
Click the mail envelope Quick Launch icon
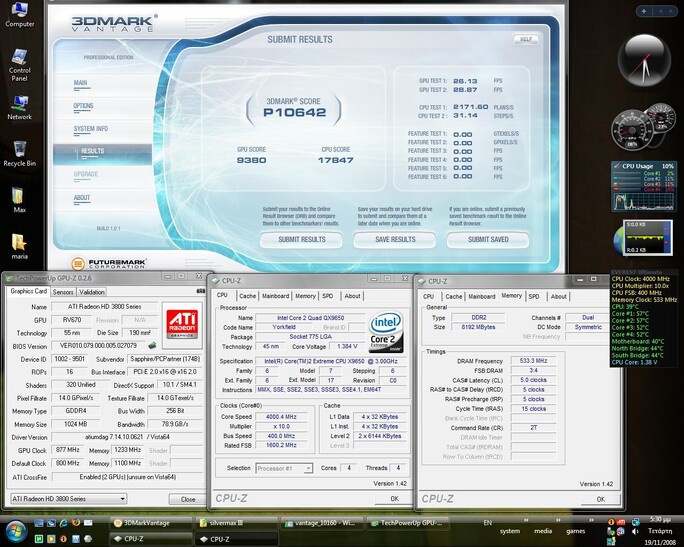coord(88,523)
